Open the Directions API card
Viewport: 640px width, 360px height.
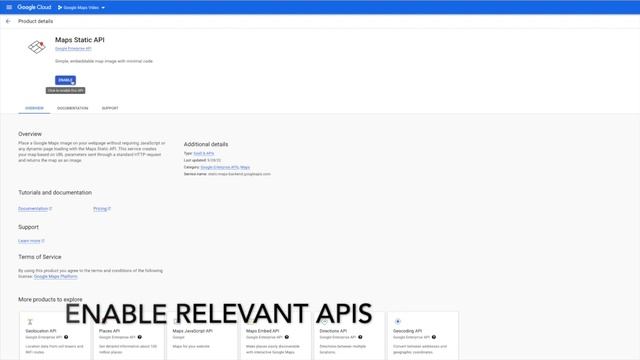(x=349, y=336)
